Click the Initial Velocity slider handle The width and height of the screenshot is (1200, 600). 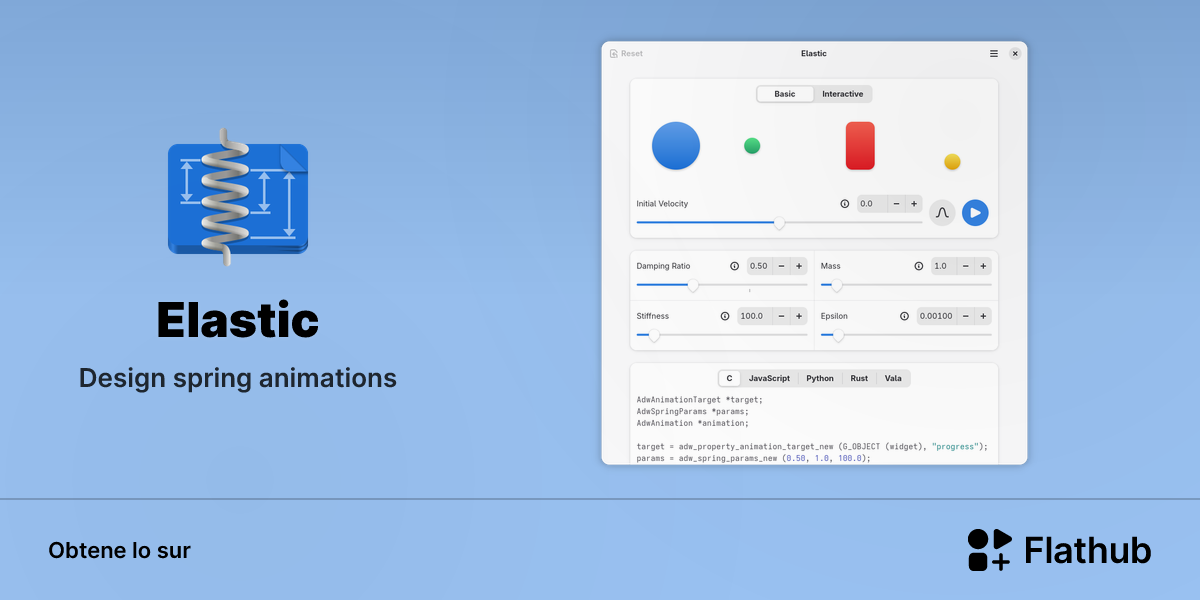pyautogui.click(x=780, y=223)
